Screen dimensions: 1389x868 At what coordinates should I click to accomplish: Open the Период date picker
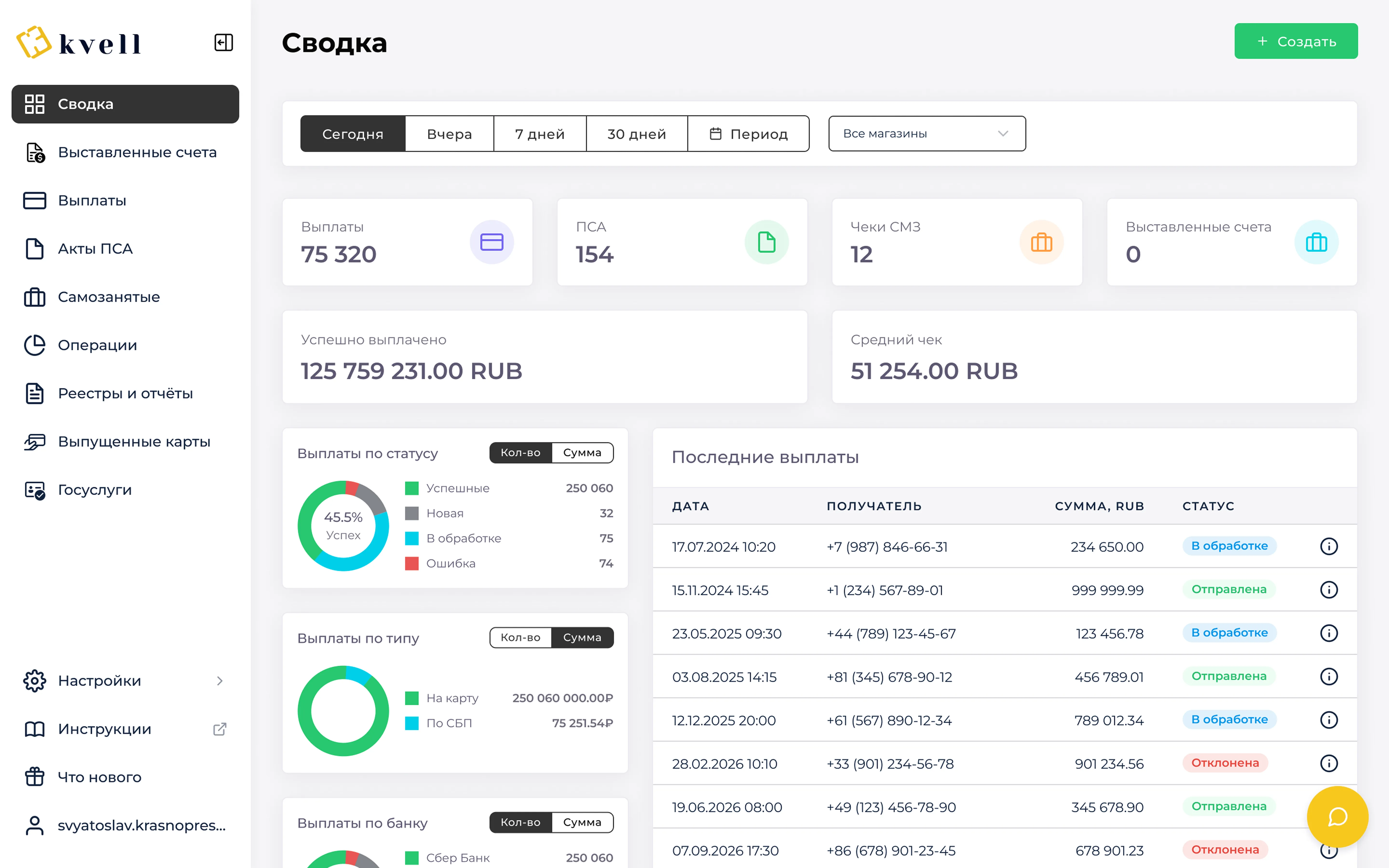point(749,134)
